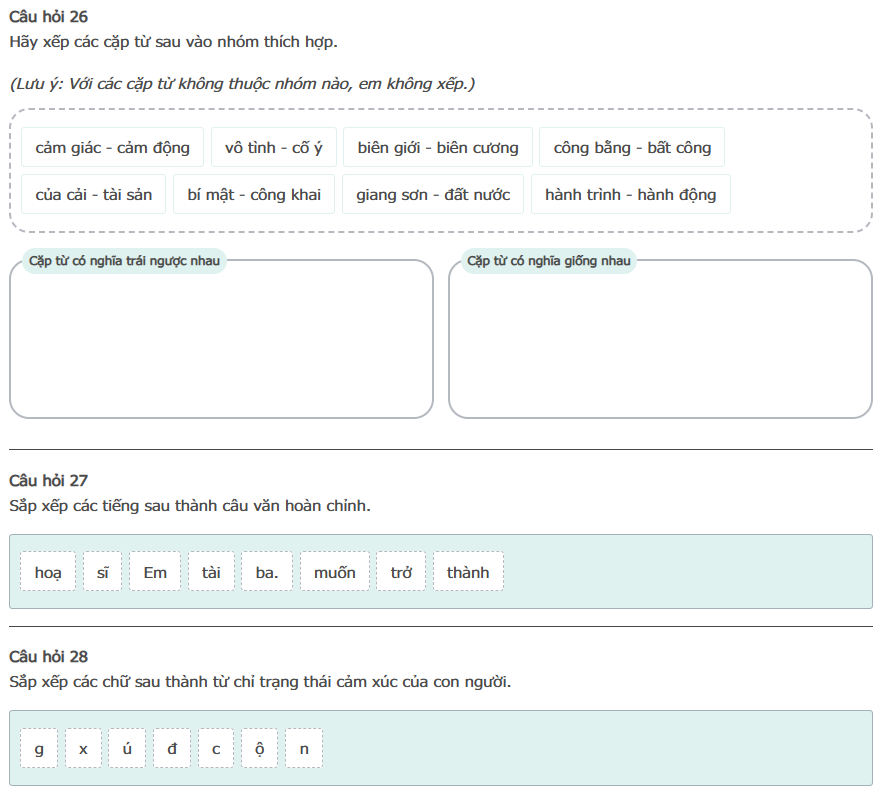This screenshot has width=881, height=797.
Task: Pick the word tile 'ba.'
Action: point(267,572)
